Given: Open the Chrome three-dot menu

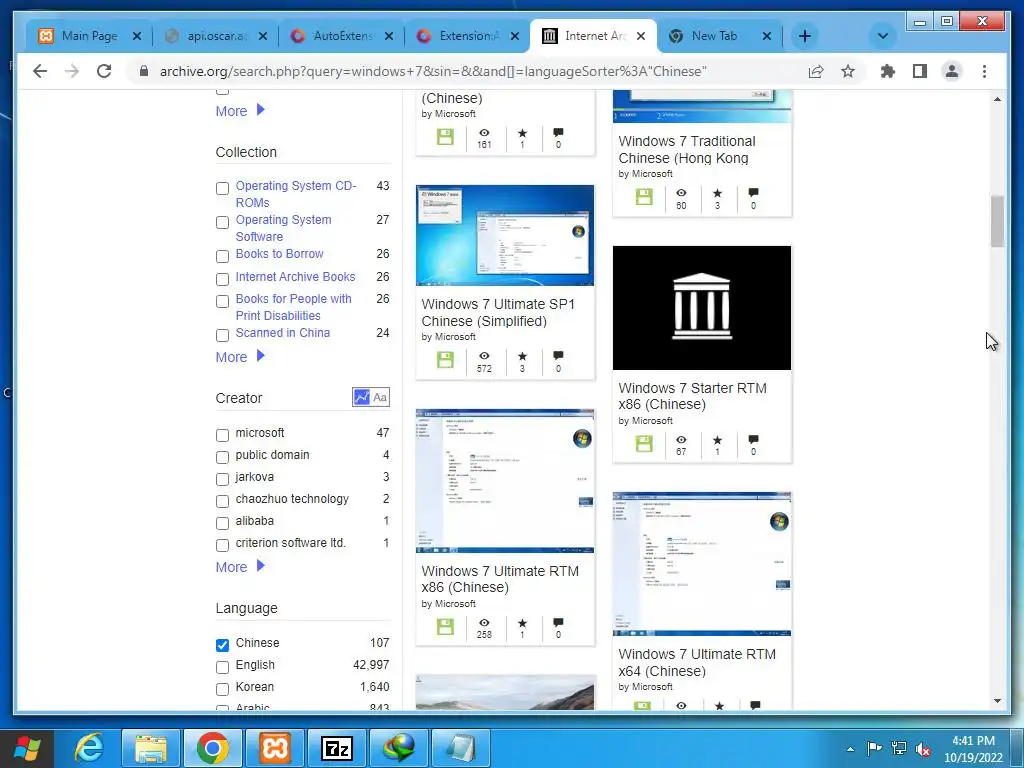Looking at the screenshot, I should pos(984,71).
